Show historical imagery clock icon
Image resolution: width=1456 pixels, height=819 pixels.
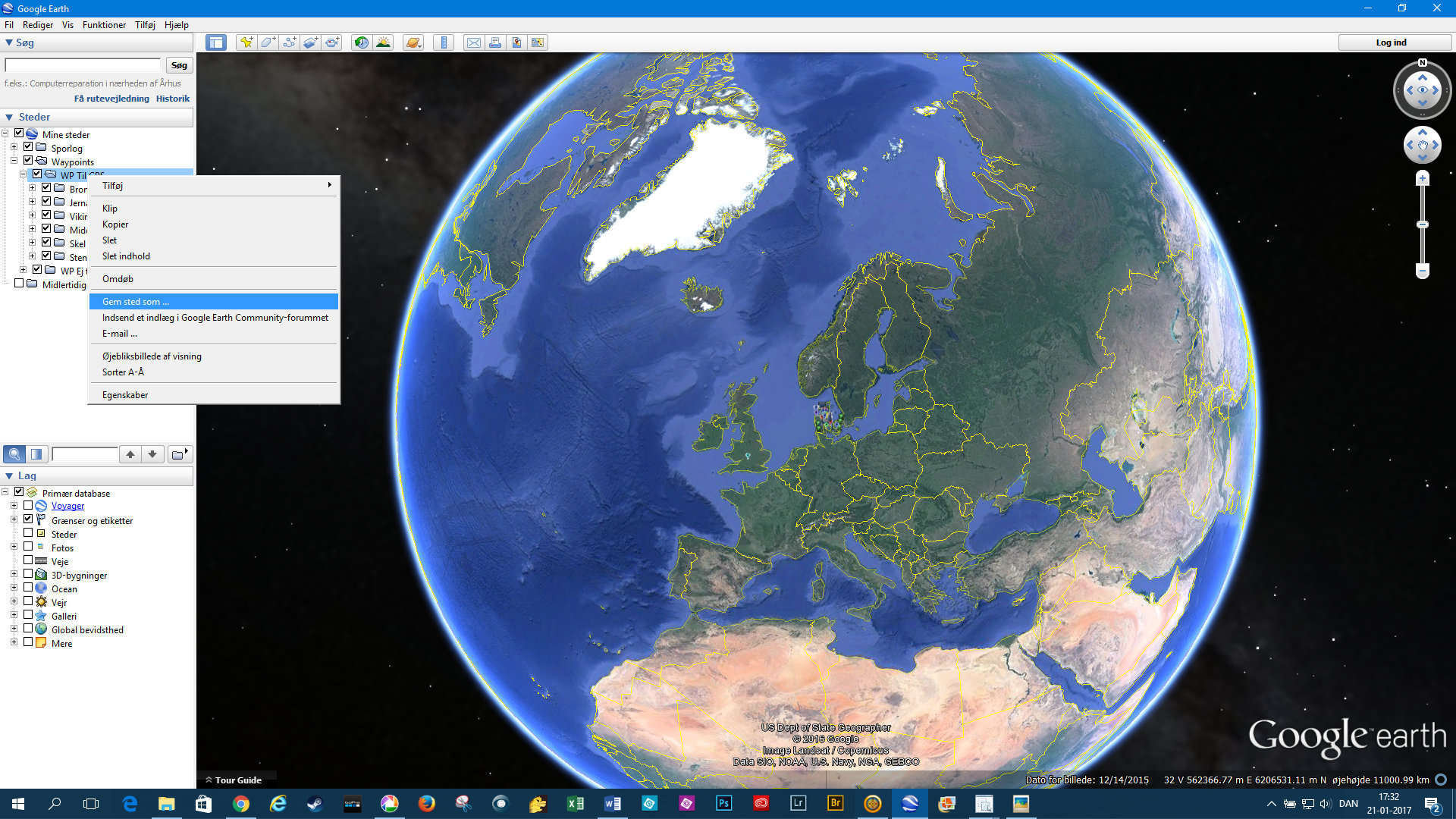pos(362,42)
